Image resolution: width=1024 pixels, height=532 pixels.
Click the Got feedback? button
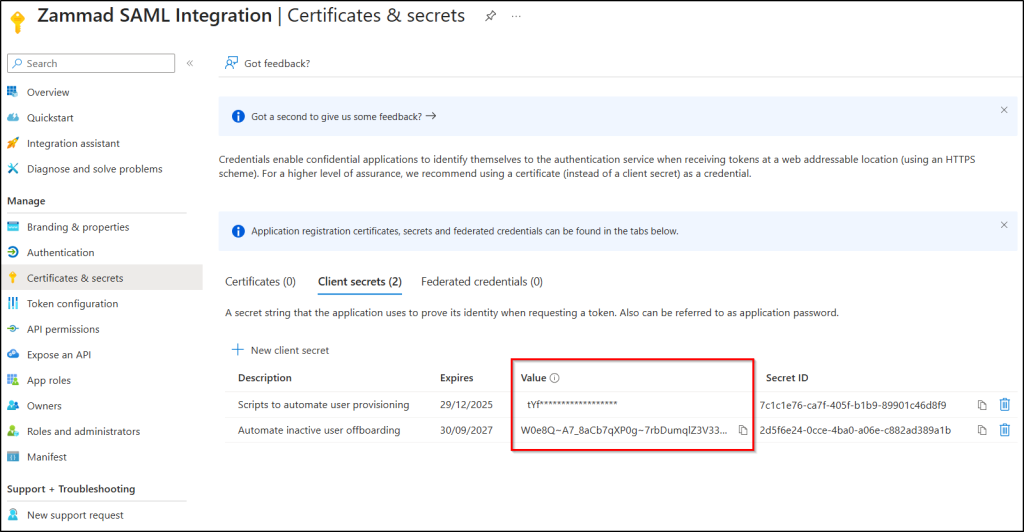(x=268, y=63)
